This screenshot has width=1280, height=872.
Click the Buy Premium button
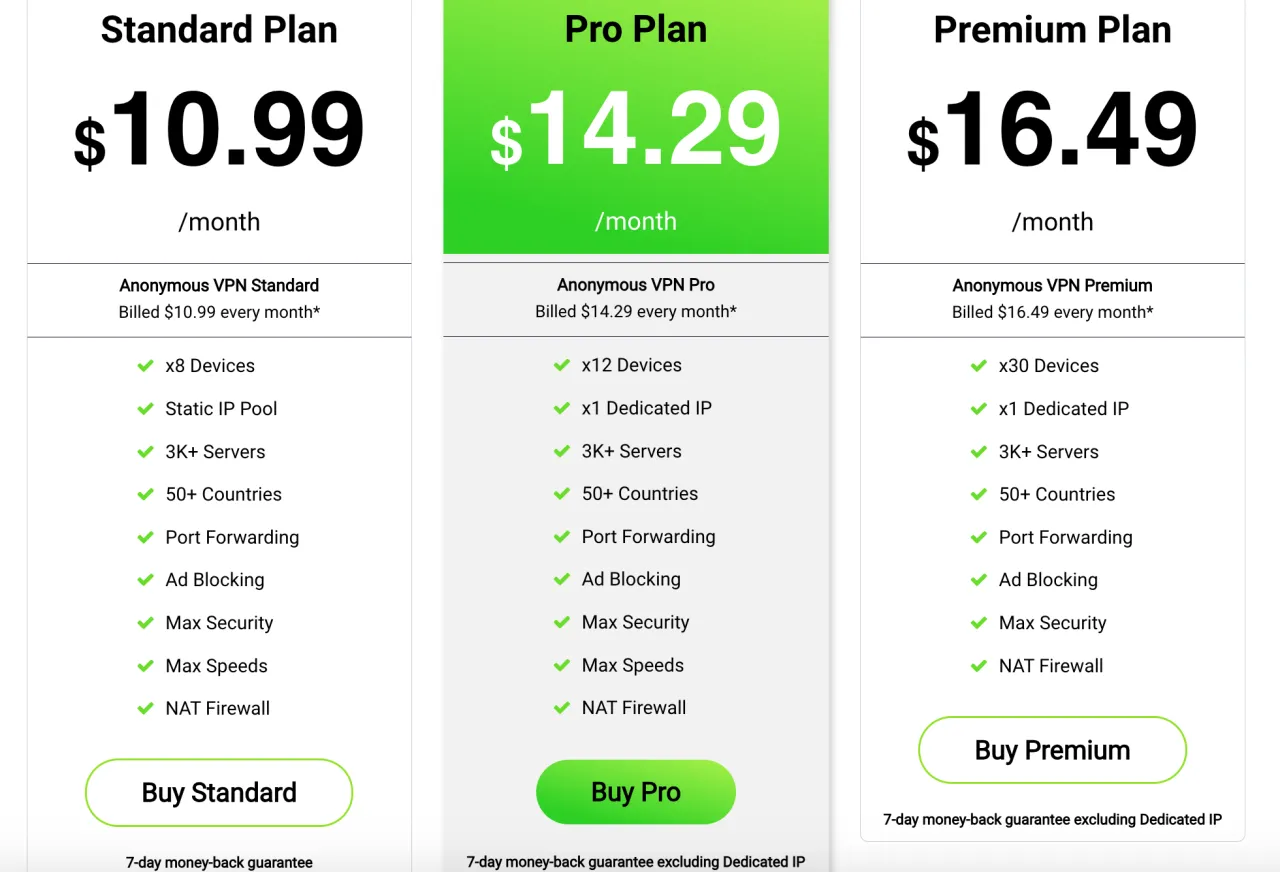(x=1052, y=750)
